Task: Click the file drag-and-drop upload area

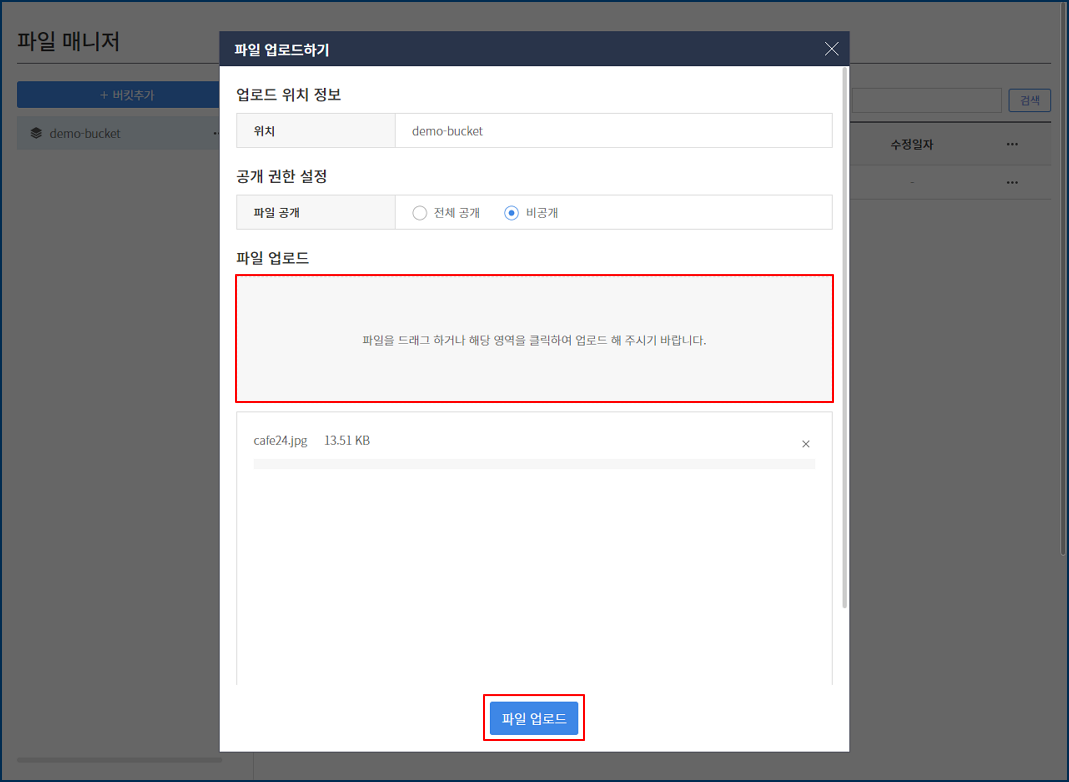Action: click(534, 339)
